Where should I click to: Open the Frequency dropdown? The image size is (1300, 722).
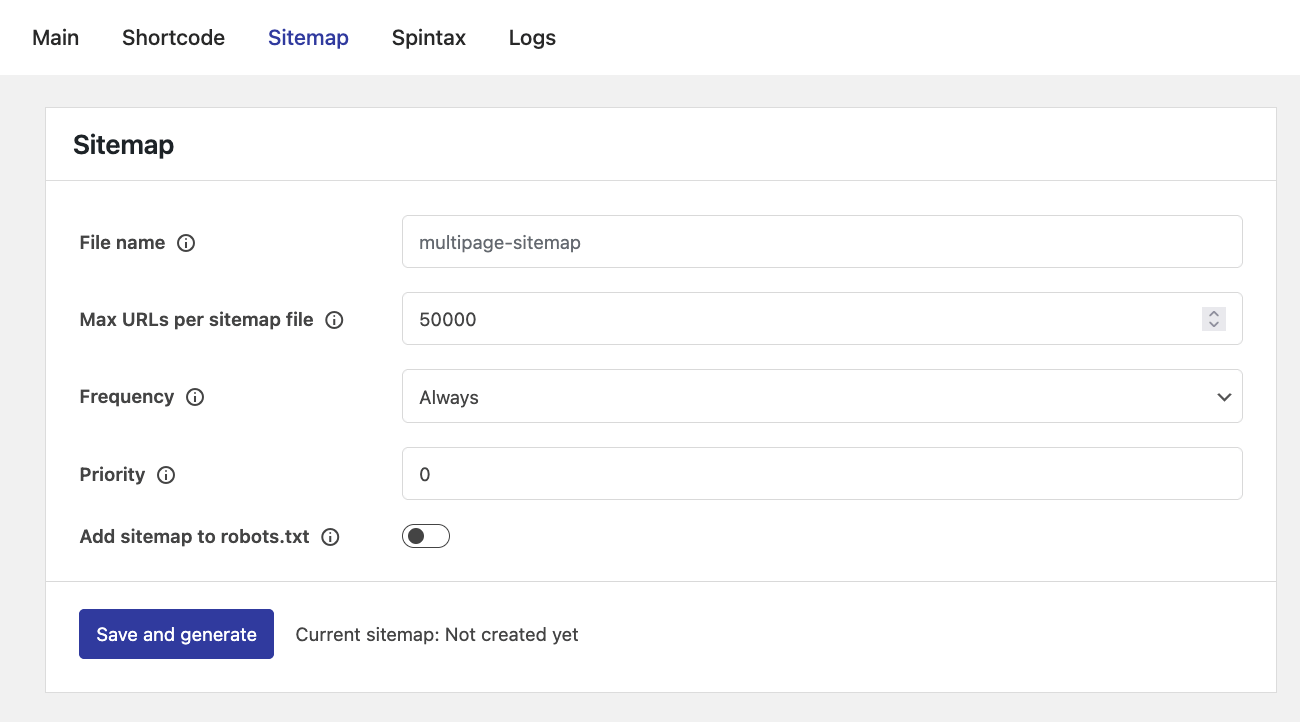(x=822, y=396)
